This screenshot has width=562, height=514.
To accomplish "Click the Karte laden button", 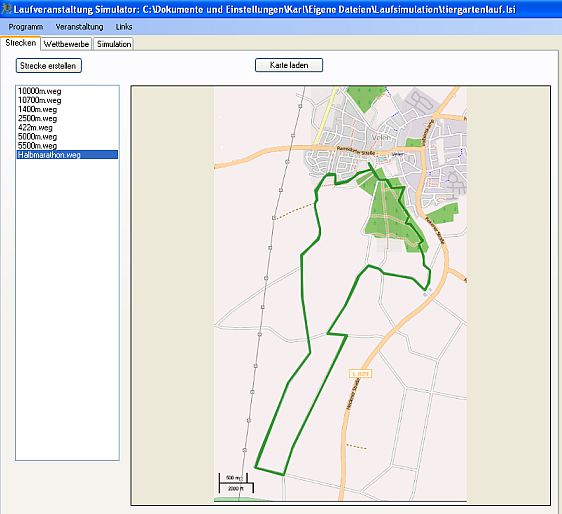I will [x=289, y=65].
